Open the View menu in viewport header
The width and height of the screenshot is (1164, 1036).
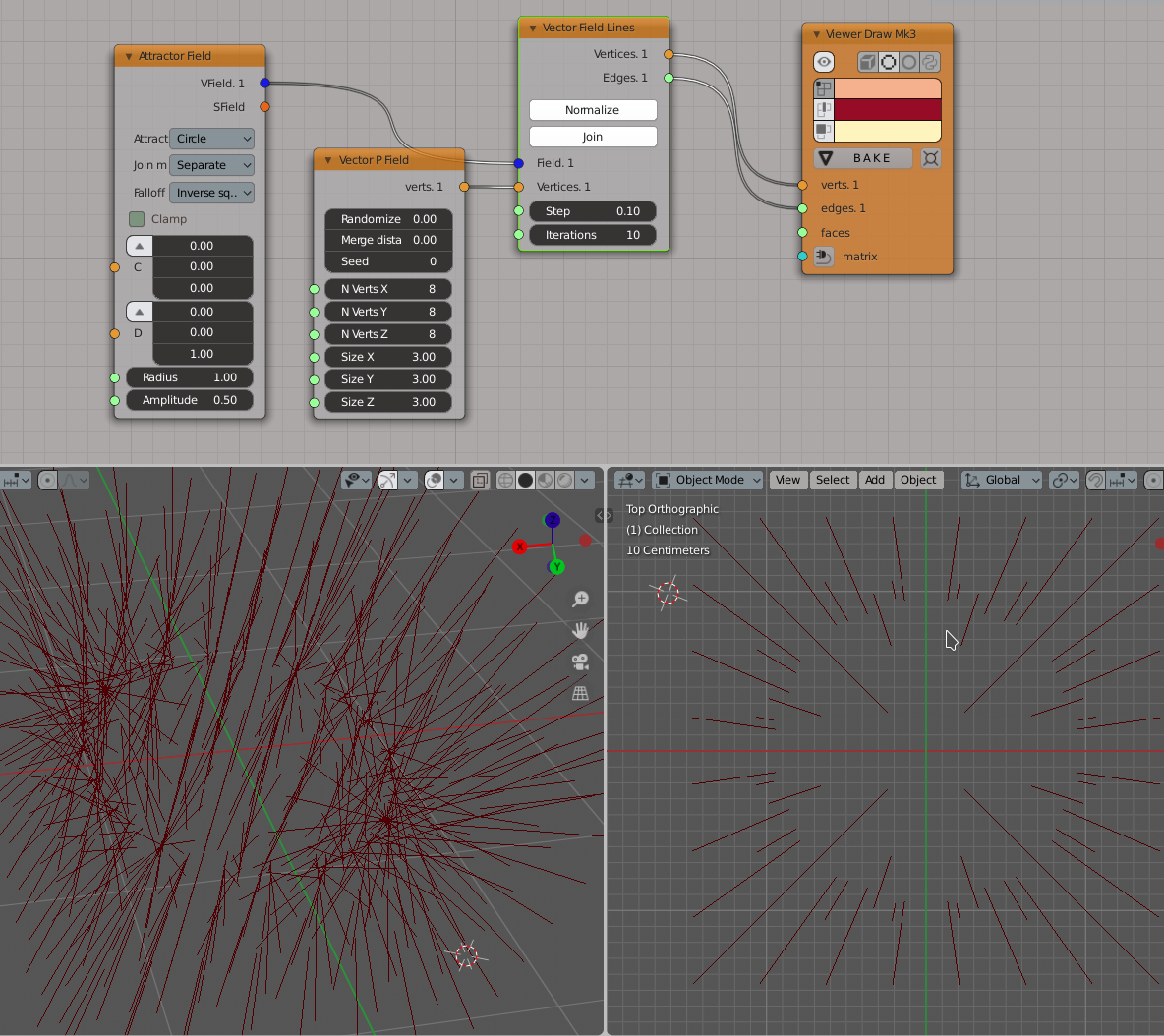click(787, 480)
